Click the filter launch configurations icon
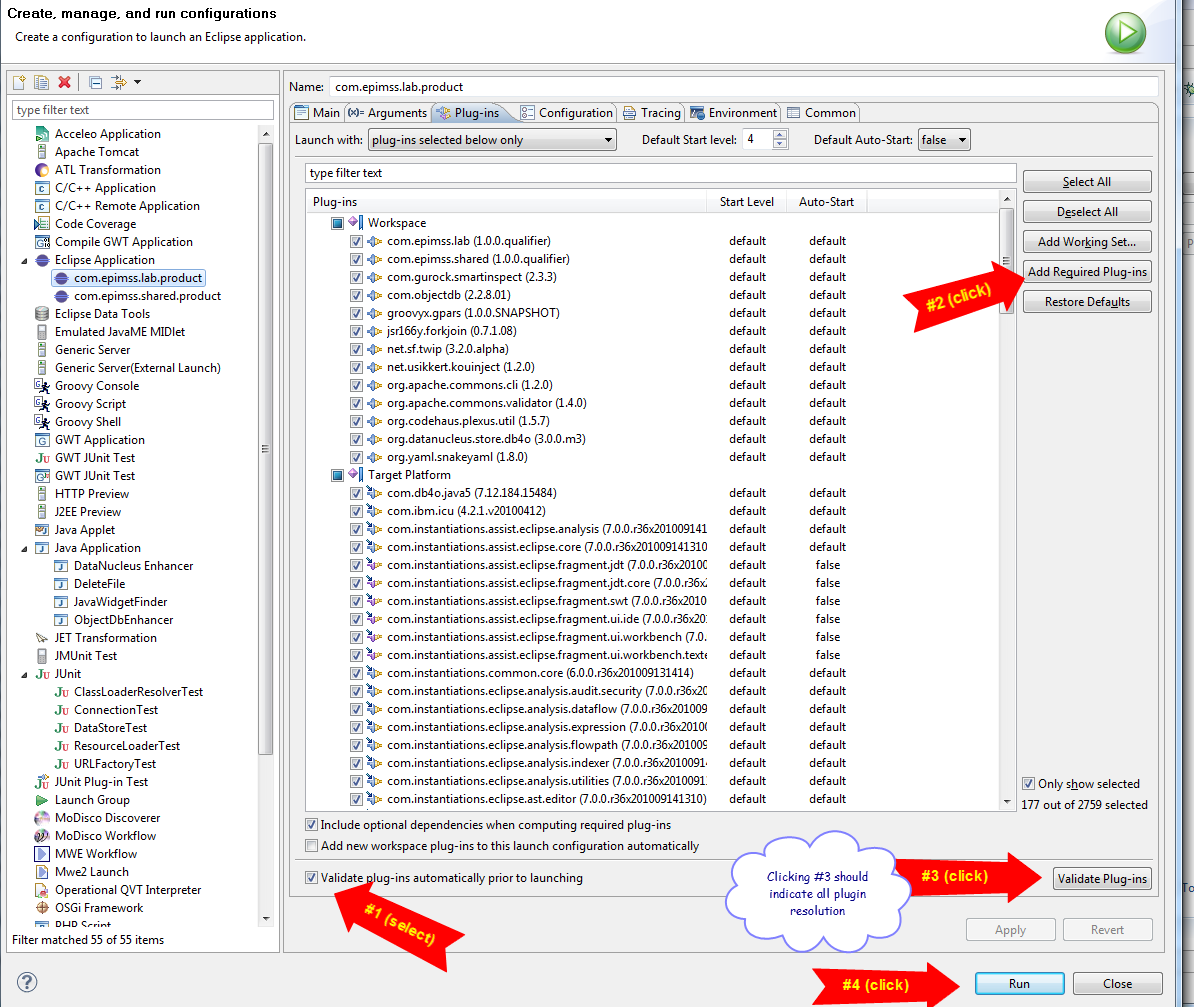The height and width of the screenshot is (1007, 1194). (118, 82)
